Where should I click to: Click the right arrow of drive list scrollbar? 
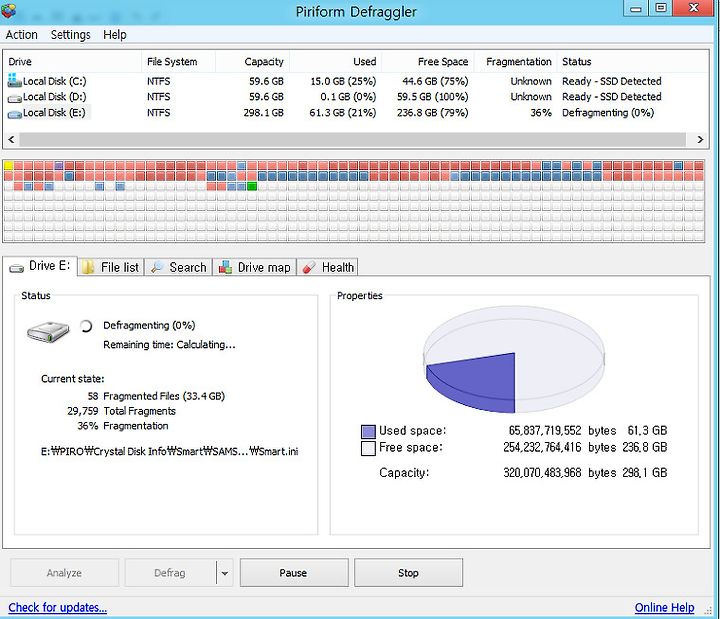(699, 139)
